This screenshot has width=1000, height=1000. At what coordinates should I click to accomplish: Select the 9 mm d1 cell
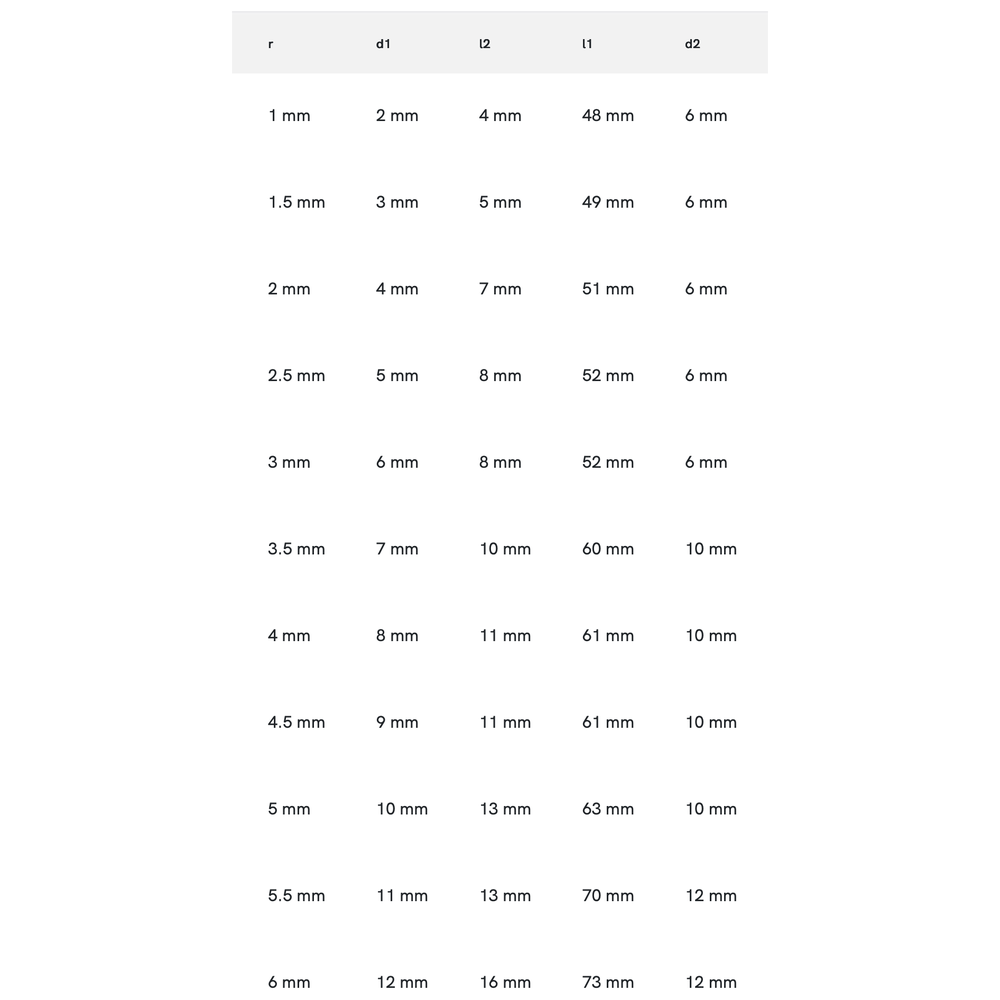point(397,722)
